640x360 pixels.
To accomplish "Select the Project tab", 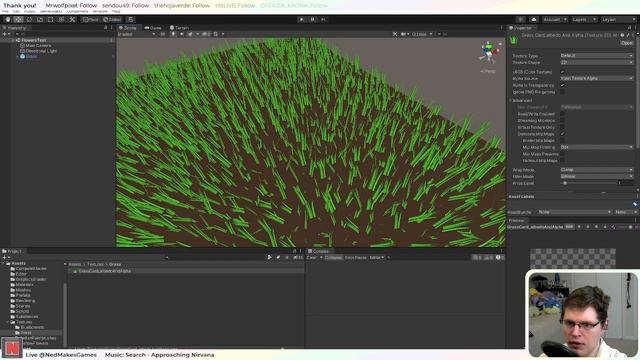I will coord(12,251).
